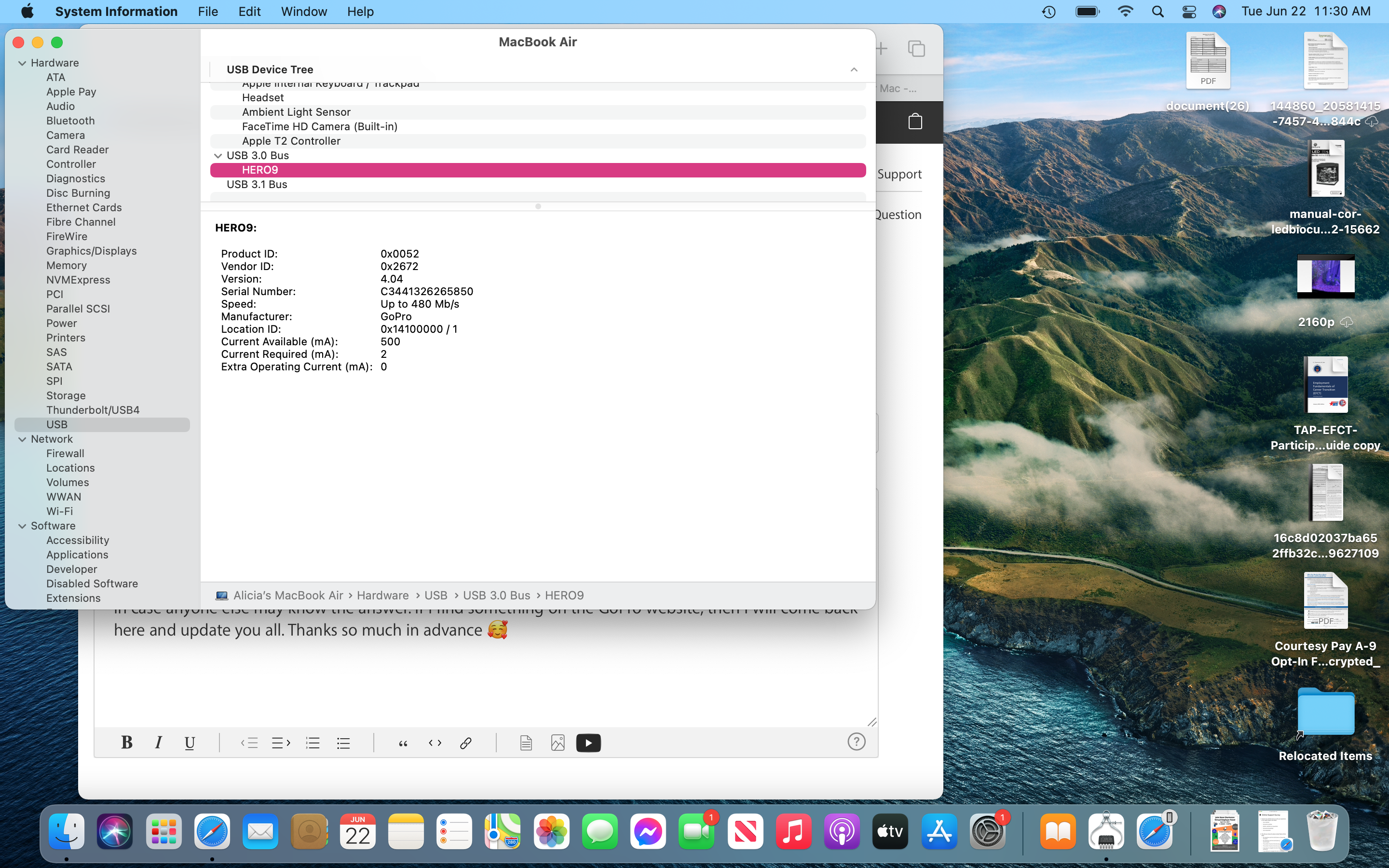The height and width of the screenshot is (868, 1389).
Task: Click the code brackets icon
Action: (435, 743)
